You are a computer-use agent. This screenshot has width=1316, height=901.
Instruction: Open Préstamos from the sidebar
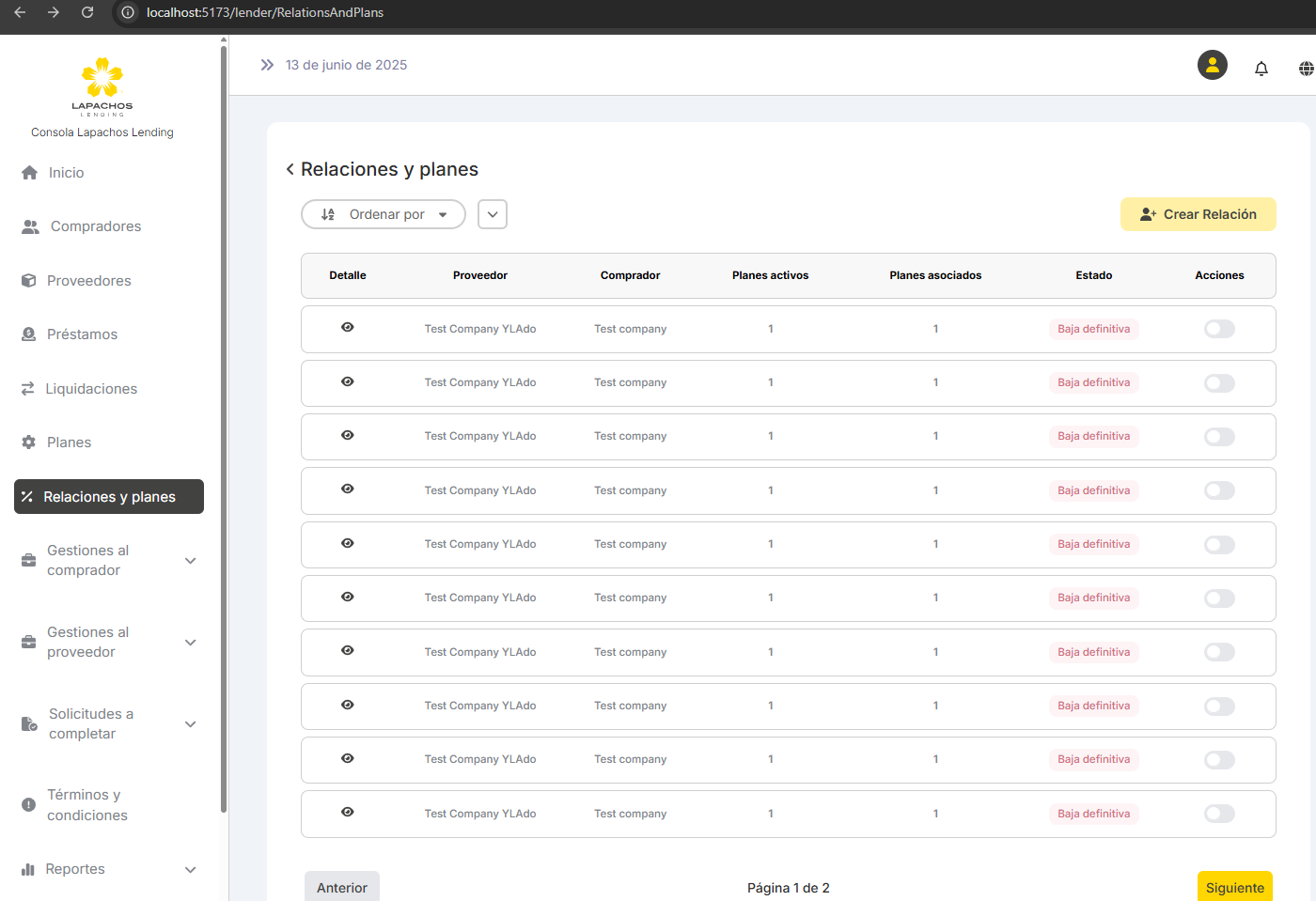[x=82, y=334]
